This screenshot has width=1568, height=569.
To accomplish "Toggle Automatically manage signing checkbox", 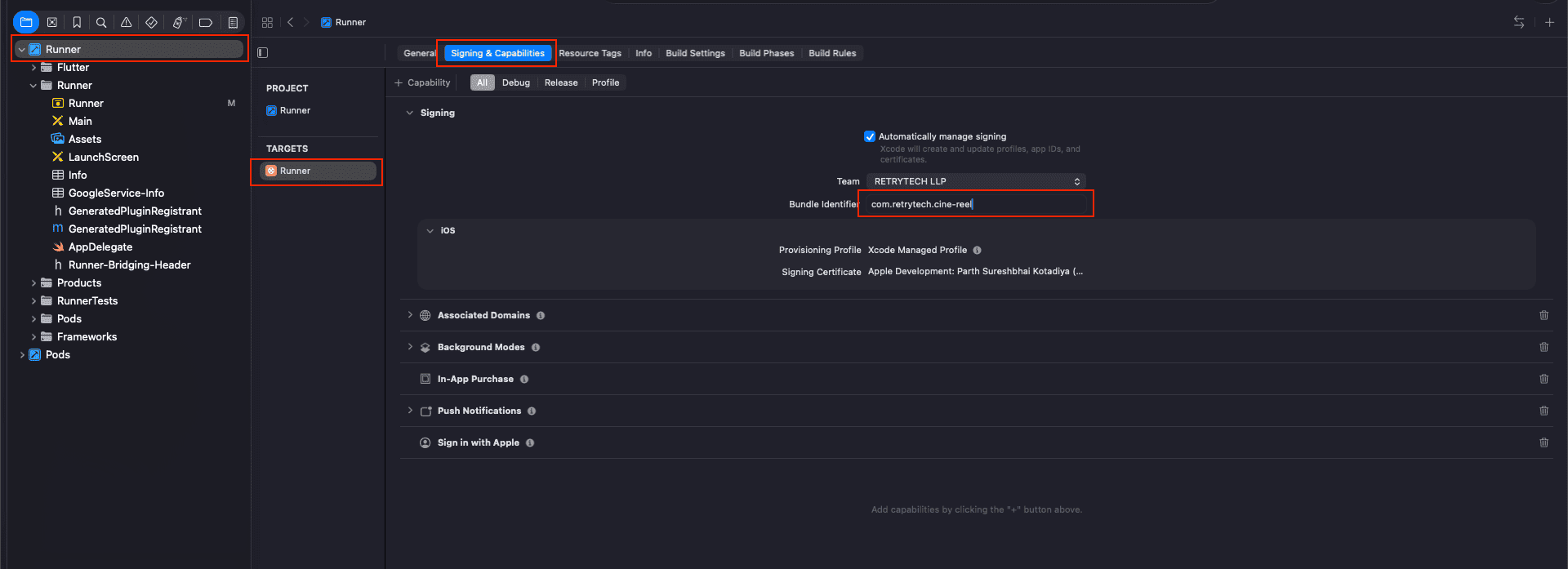I will (x=870, y=136).
